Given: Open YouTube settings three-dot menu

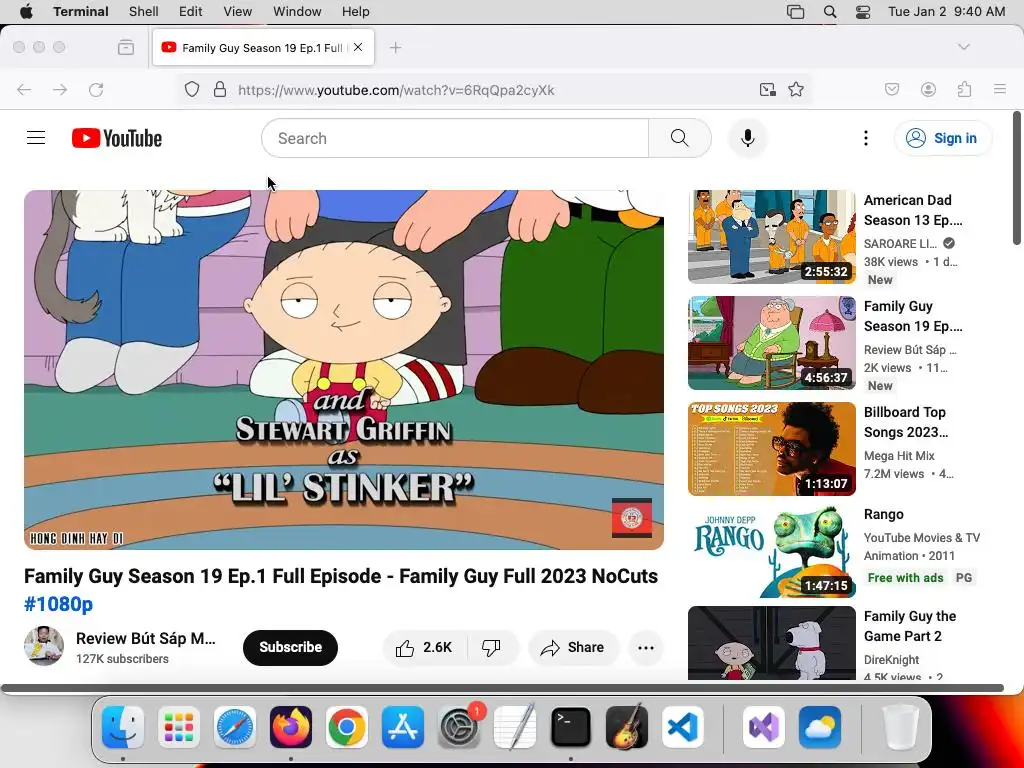Looking at the screenshot, I should click(x=865, y=138).
